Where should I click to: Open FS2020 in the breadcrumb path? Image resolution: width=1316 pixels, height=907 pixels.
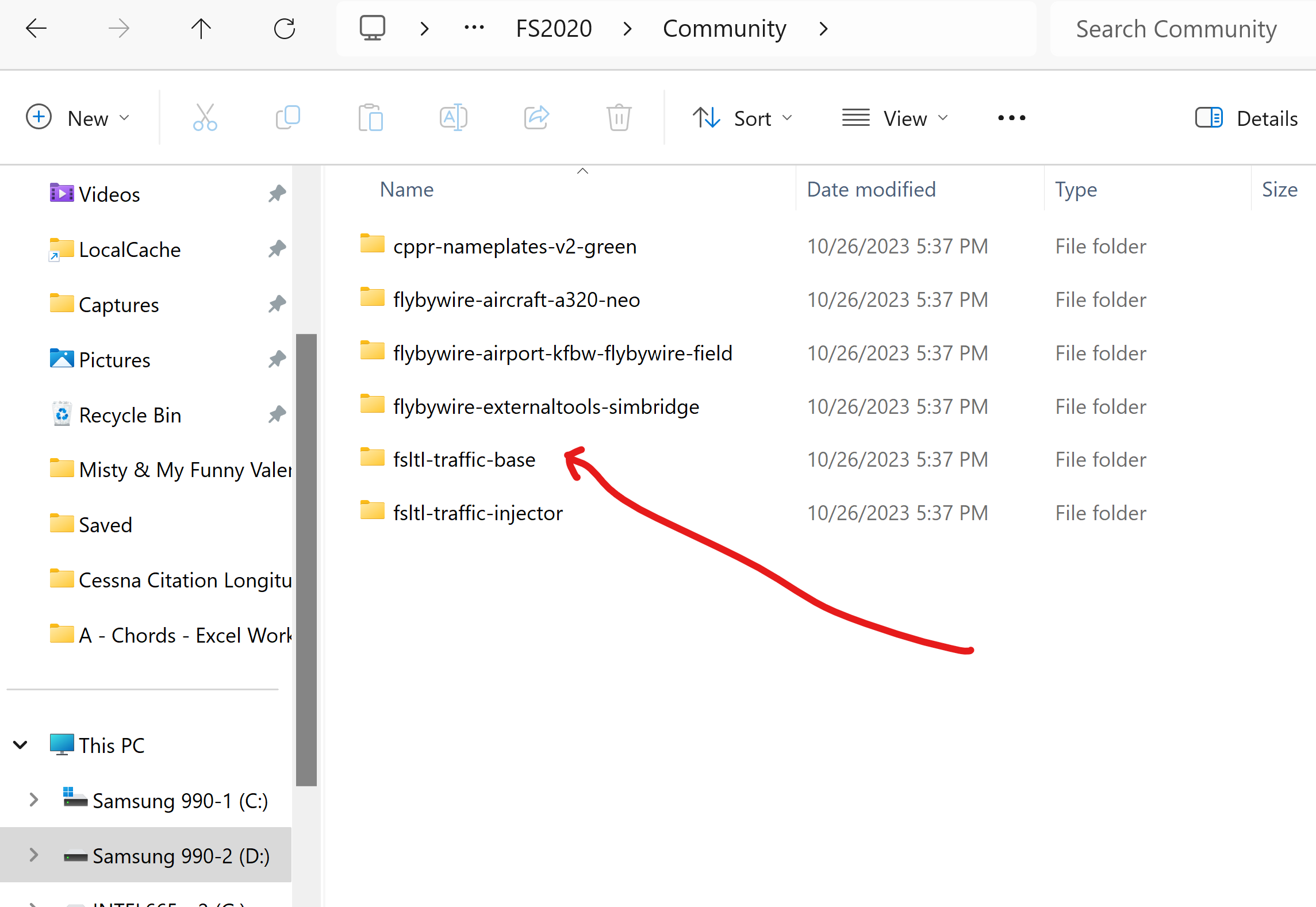[553, 28]
